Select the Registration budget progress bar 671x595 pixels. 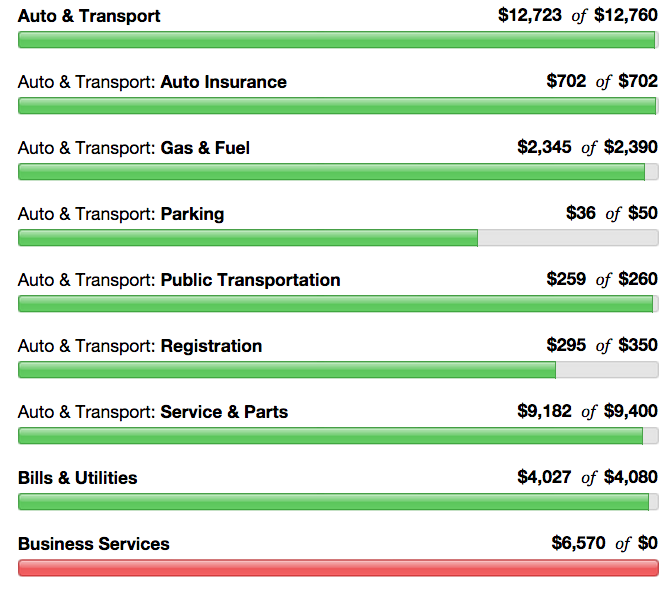coord(338,370)
